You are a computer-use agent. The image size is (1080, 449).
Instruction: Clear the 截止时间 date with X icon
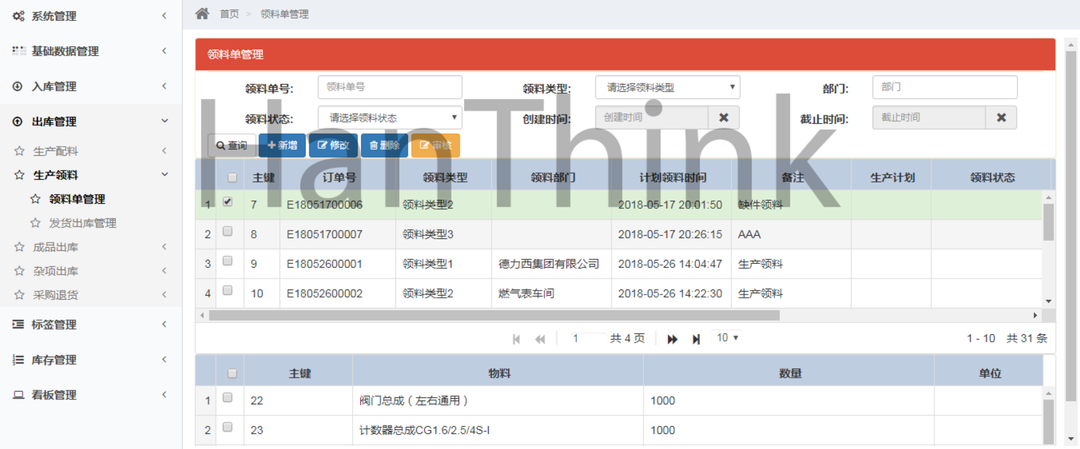pyautogui.click(x=1000, y=118)
